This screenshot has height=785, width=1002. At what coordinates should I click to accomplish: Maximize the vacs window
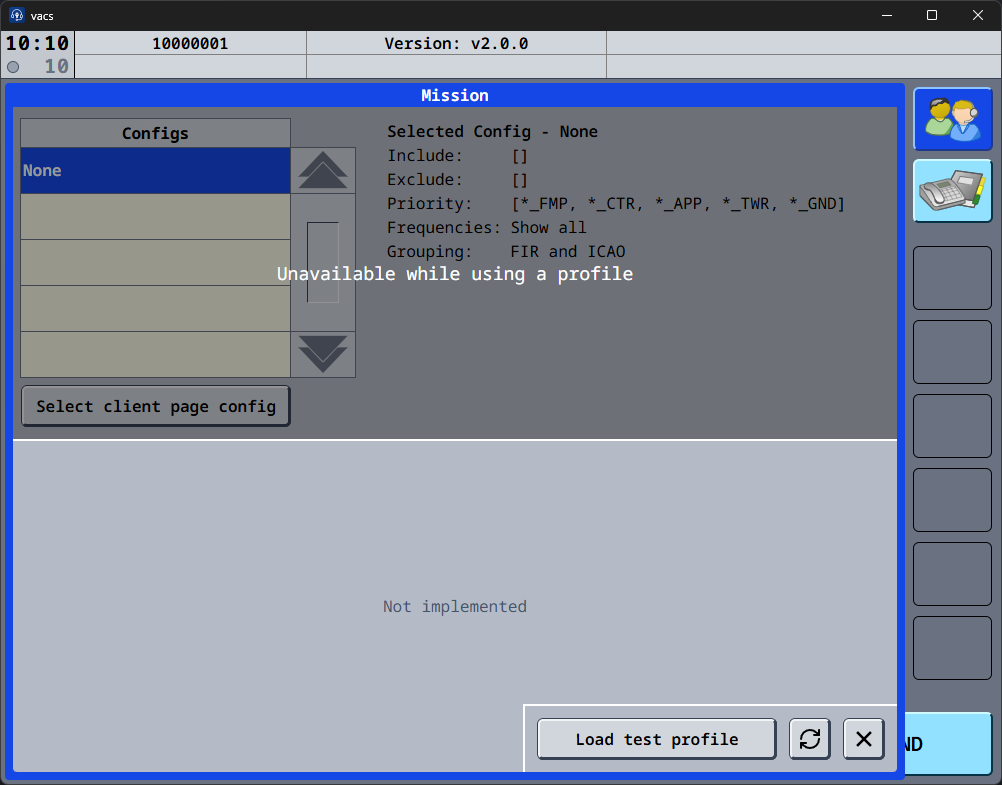932,15
